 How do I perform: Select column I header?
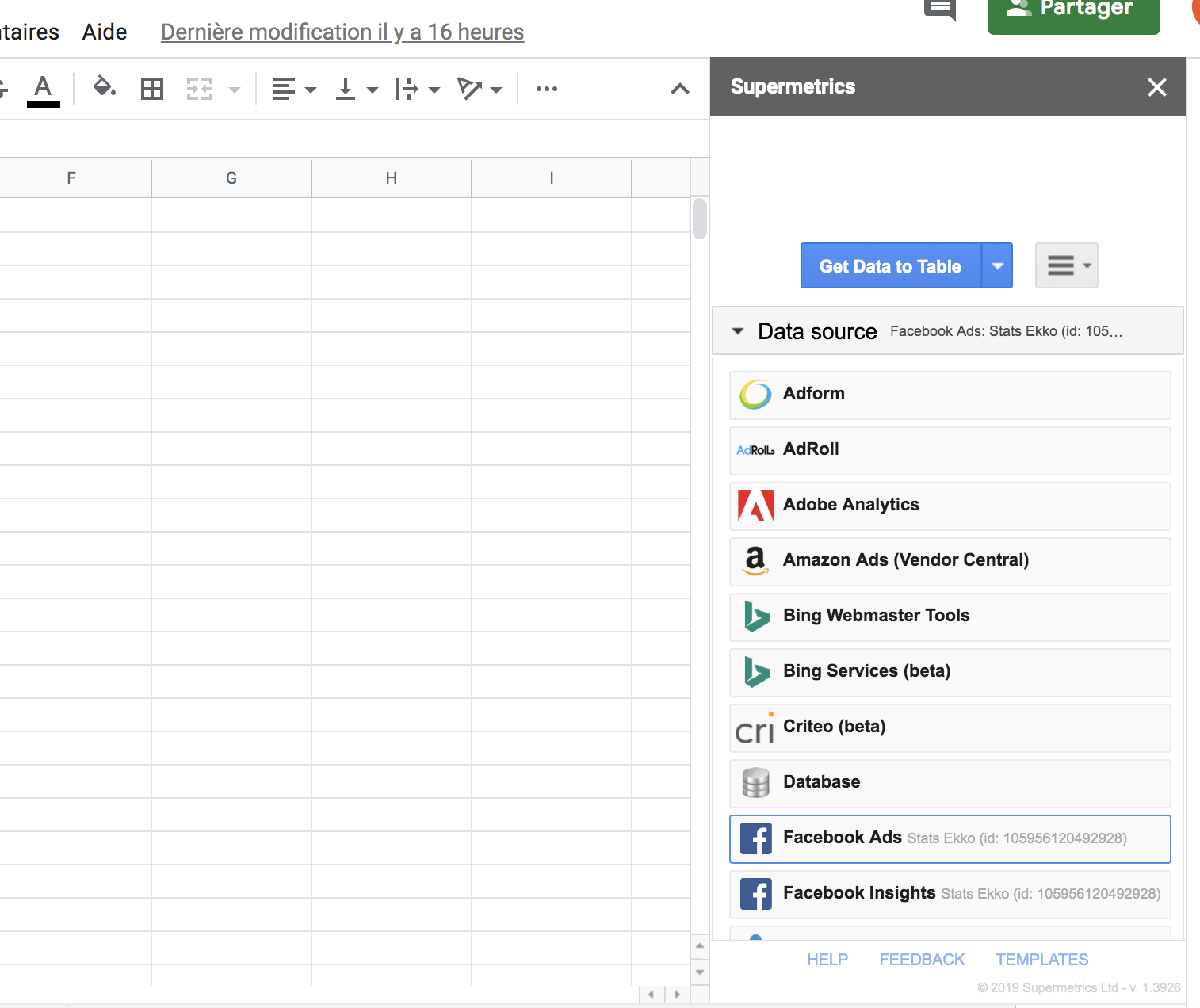552,178
